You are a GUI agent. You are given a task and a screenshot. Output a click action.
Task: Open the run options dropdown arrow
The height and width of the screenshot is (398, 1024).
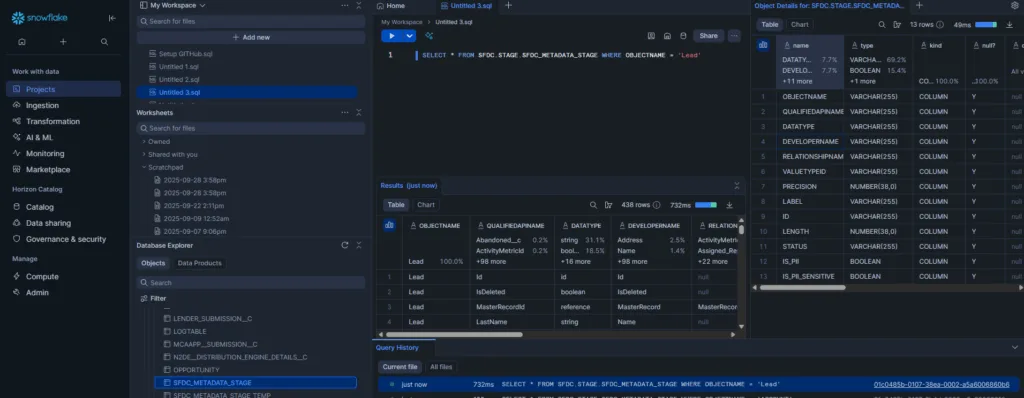coord(409,36)
